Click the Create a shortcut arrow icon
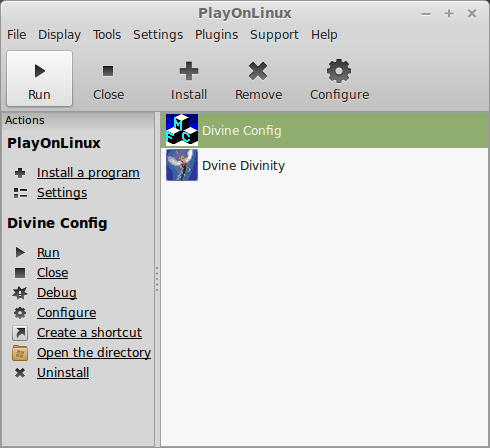This screenshot has height=448, width=490. point(20,333)
